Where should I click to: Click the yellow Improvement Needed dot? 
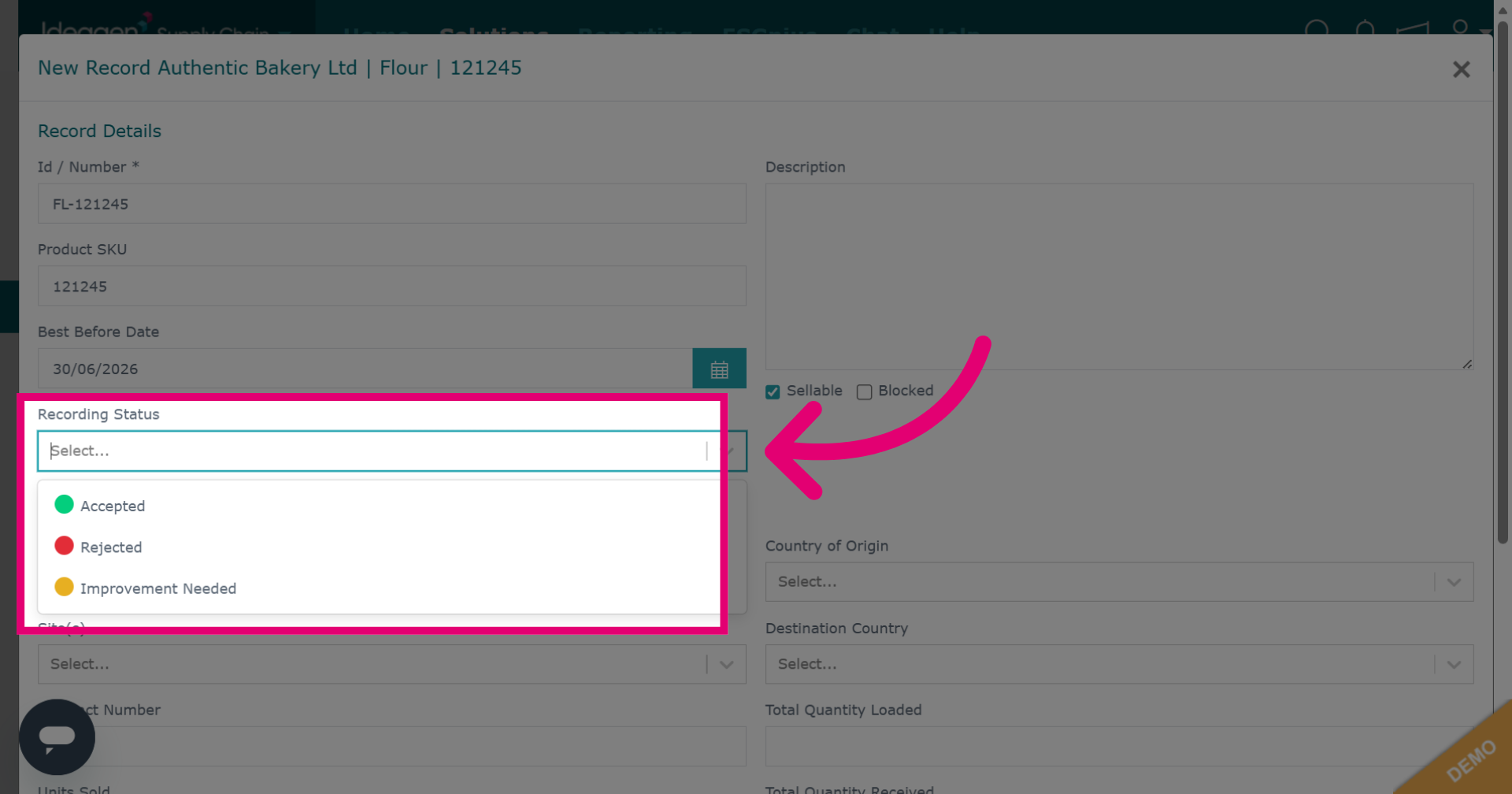[64, 587]
